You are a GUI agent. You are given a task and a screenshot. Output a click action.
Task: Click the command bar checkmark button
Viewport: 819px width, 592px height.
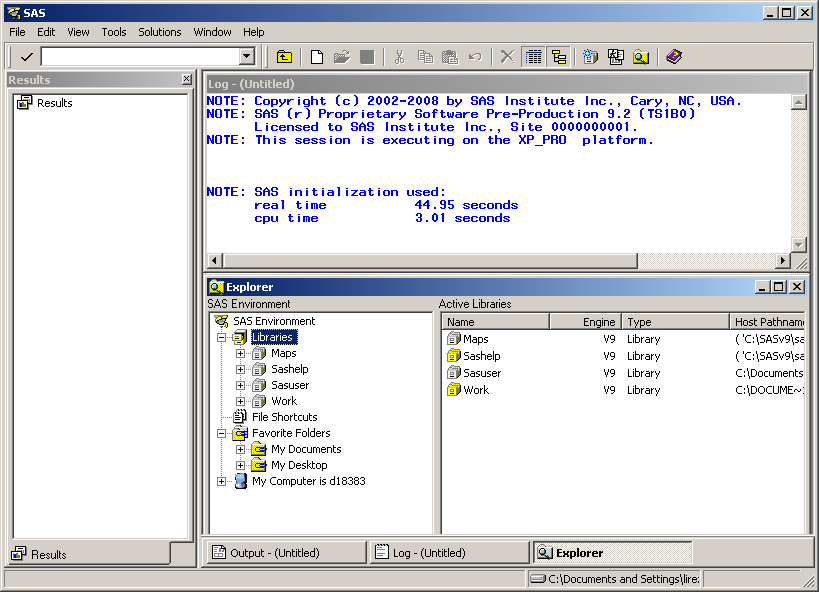click(27, 57)
